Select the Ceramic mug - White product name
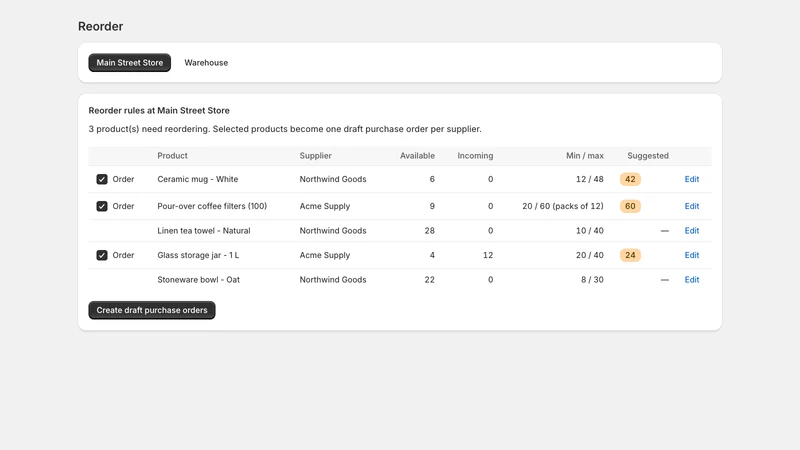Screen dimensions: 800x450 point(197,179)
